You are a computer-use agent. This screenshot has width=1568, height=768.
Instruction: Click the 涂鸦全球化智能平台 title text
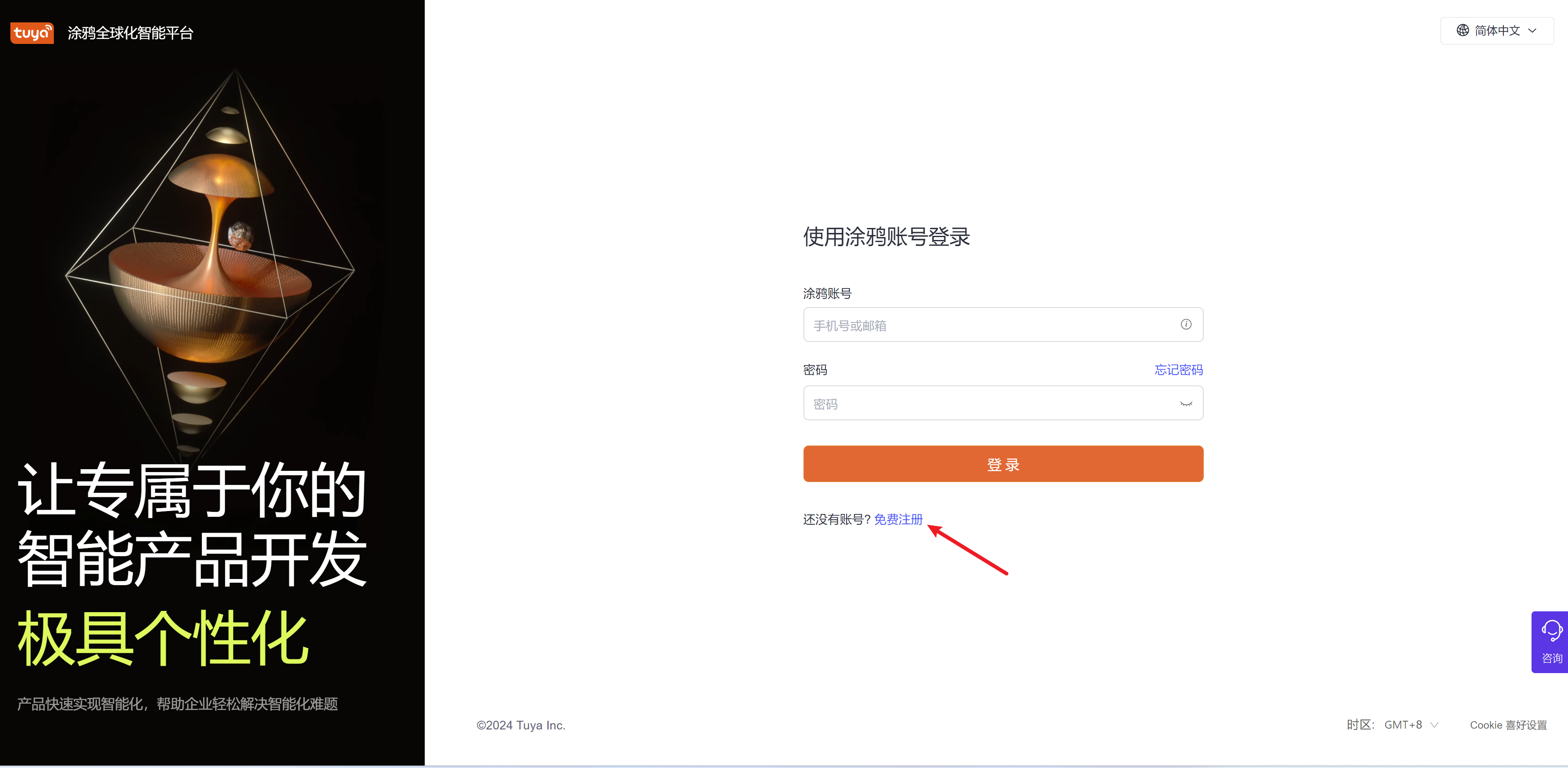point(130,33)
